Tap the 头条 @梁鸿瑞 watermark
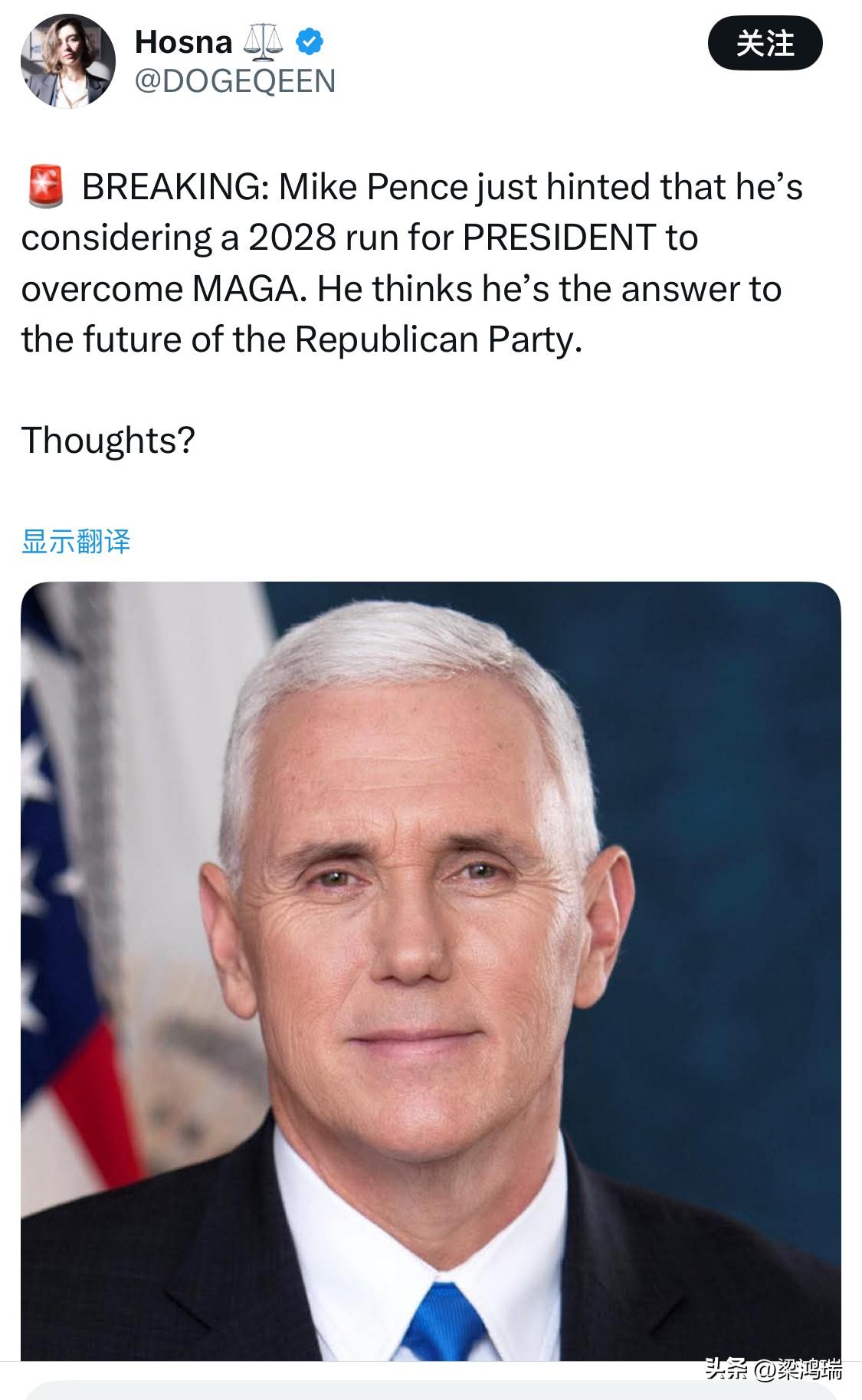Screen dimensions: 862x1400 [773, 1369]
